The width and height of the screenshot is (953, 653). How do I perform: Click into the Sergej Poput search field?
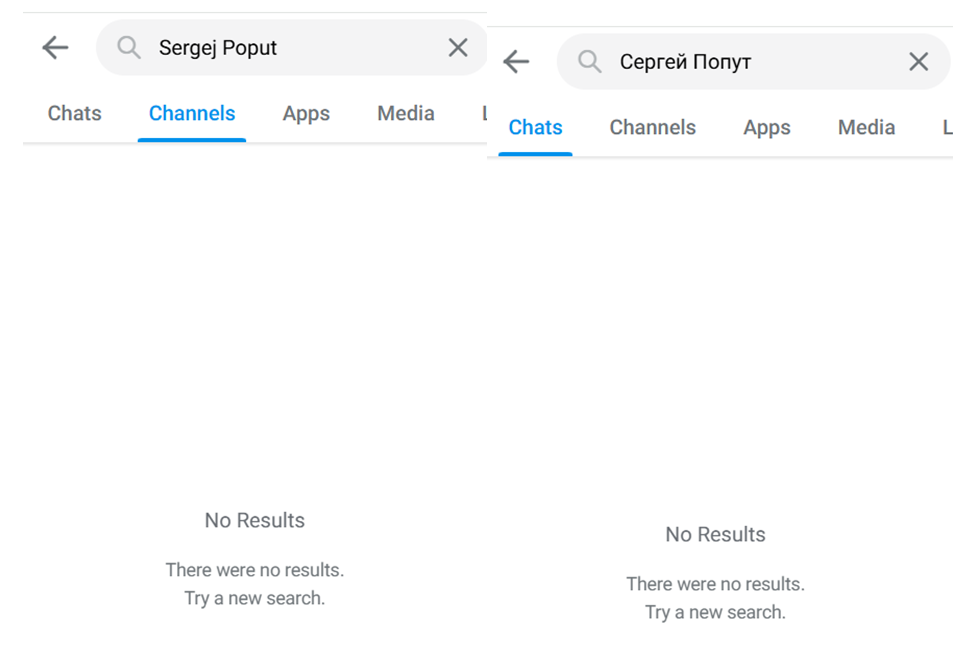coord(290,47)
